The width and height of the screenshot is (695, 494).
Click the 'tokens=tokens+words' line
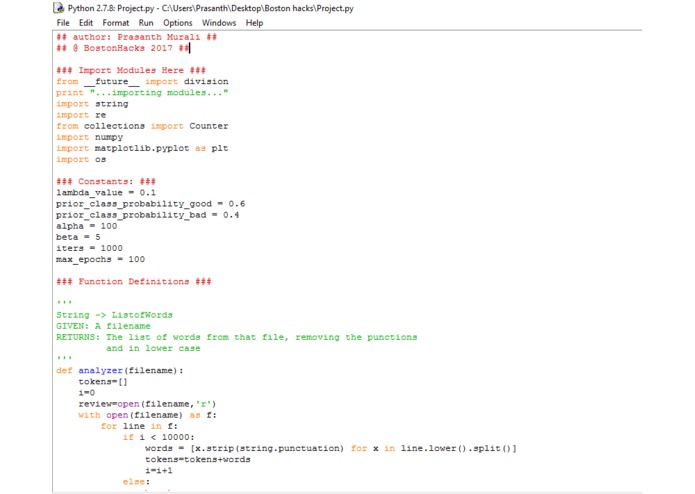coord(198,459)
